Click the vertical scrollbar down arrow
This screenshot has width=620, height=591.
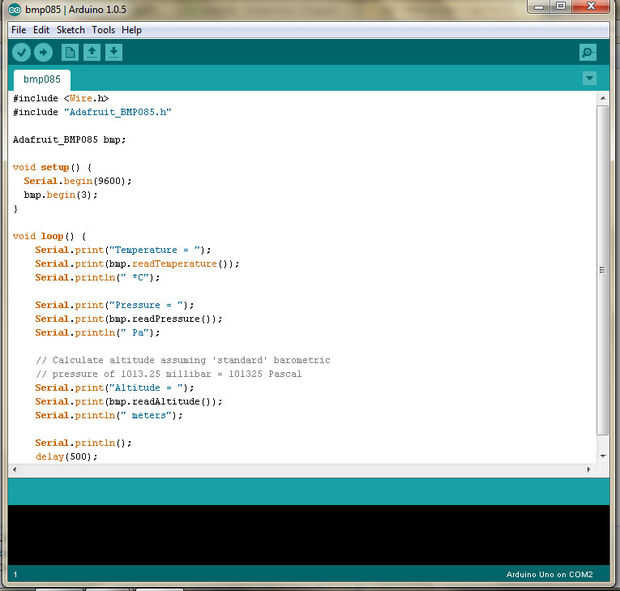pyautogui.click(x=603, y=456)
